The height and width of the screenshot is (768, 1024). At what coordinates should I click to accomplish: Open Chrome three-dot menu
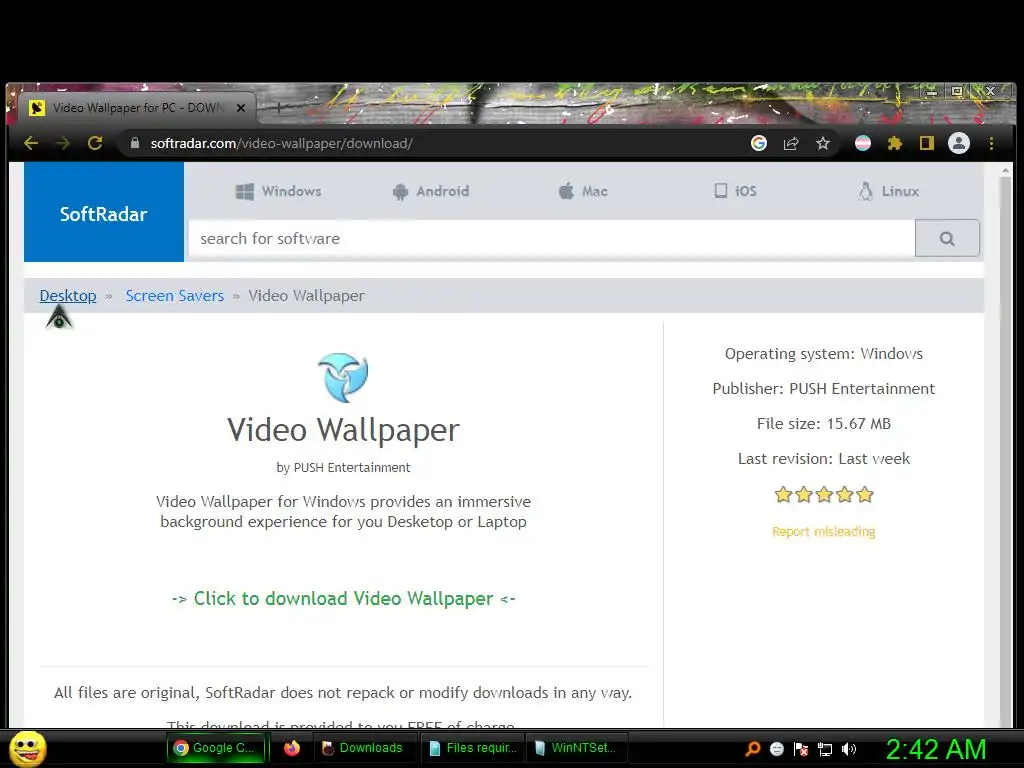[991, 143]
